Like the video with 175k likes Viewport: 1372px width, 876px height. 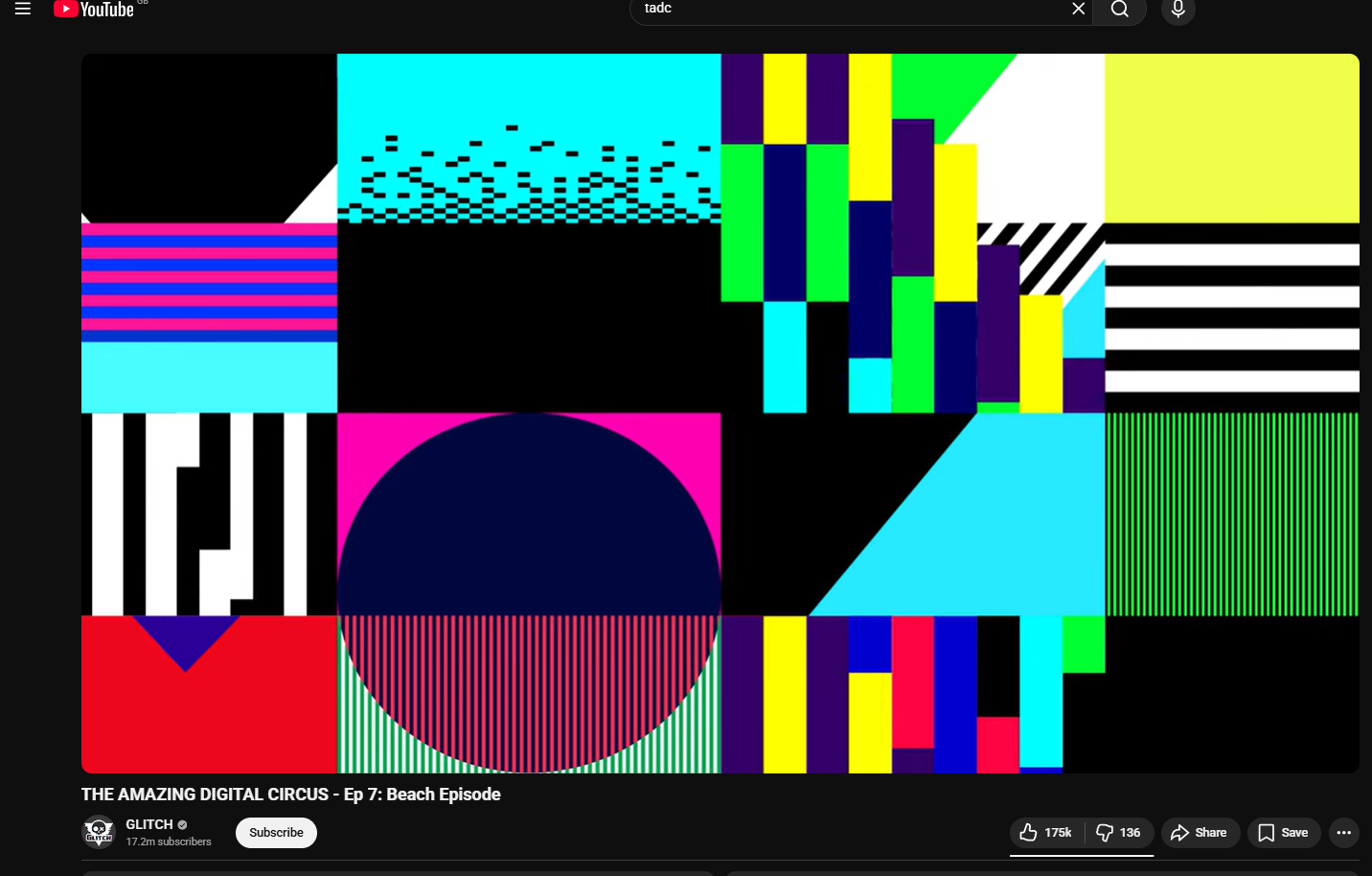[1046, 833]
